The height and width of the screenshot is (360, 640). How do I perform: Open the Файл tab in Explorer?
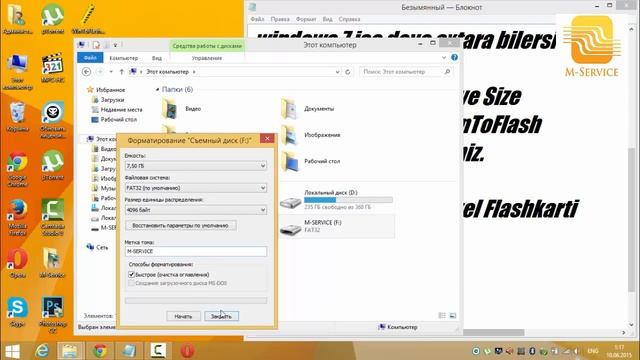point(90,58)
